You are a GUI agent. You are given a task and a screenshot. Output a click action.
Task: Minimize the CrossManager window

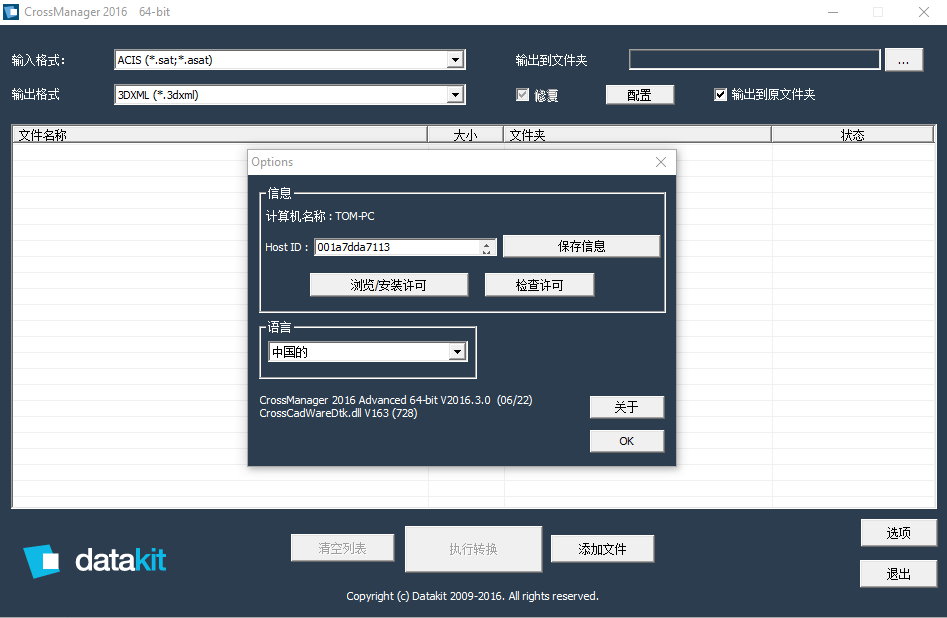point(833,12)
